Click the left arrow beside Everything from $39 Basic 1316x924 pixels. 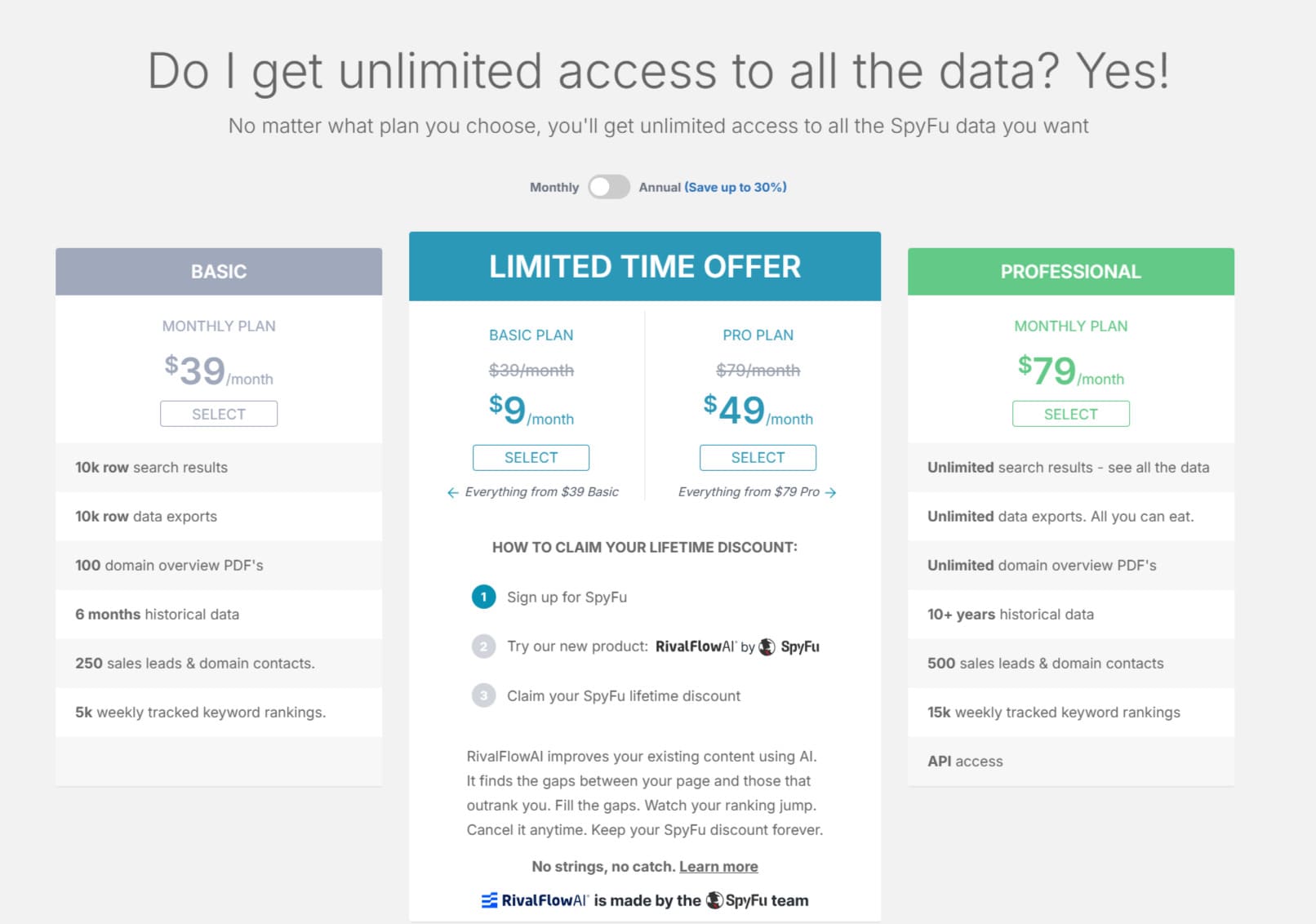coord(452,492)
